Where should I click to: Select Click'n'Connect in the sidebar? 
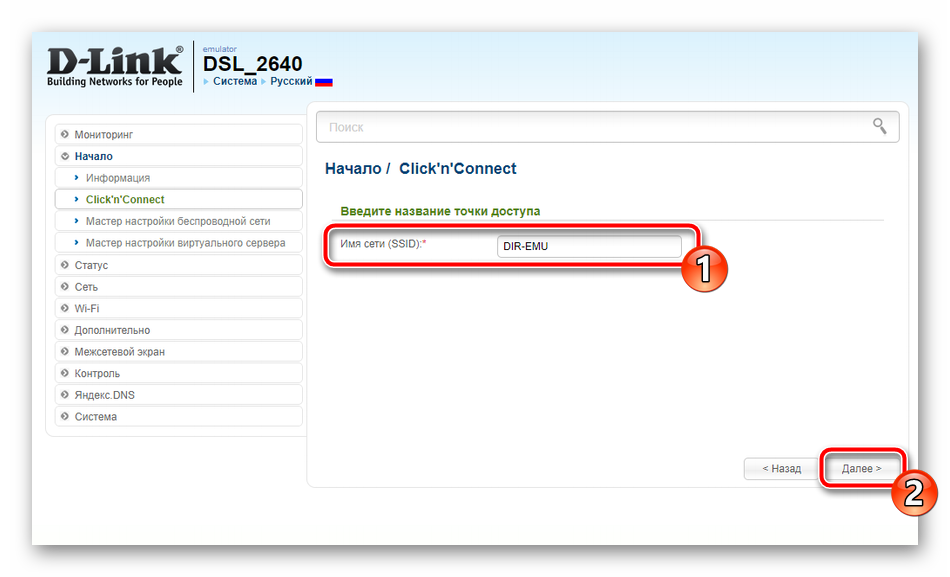pos(179,199)
